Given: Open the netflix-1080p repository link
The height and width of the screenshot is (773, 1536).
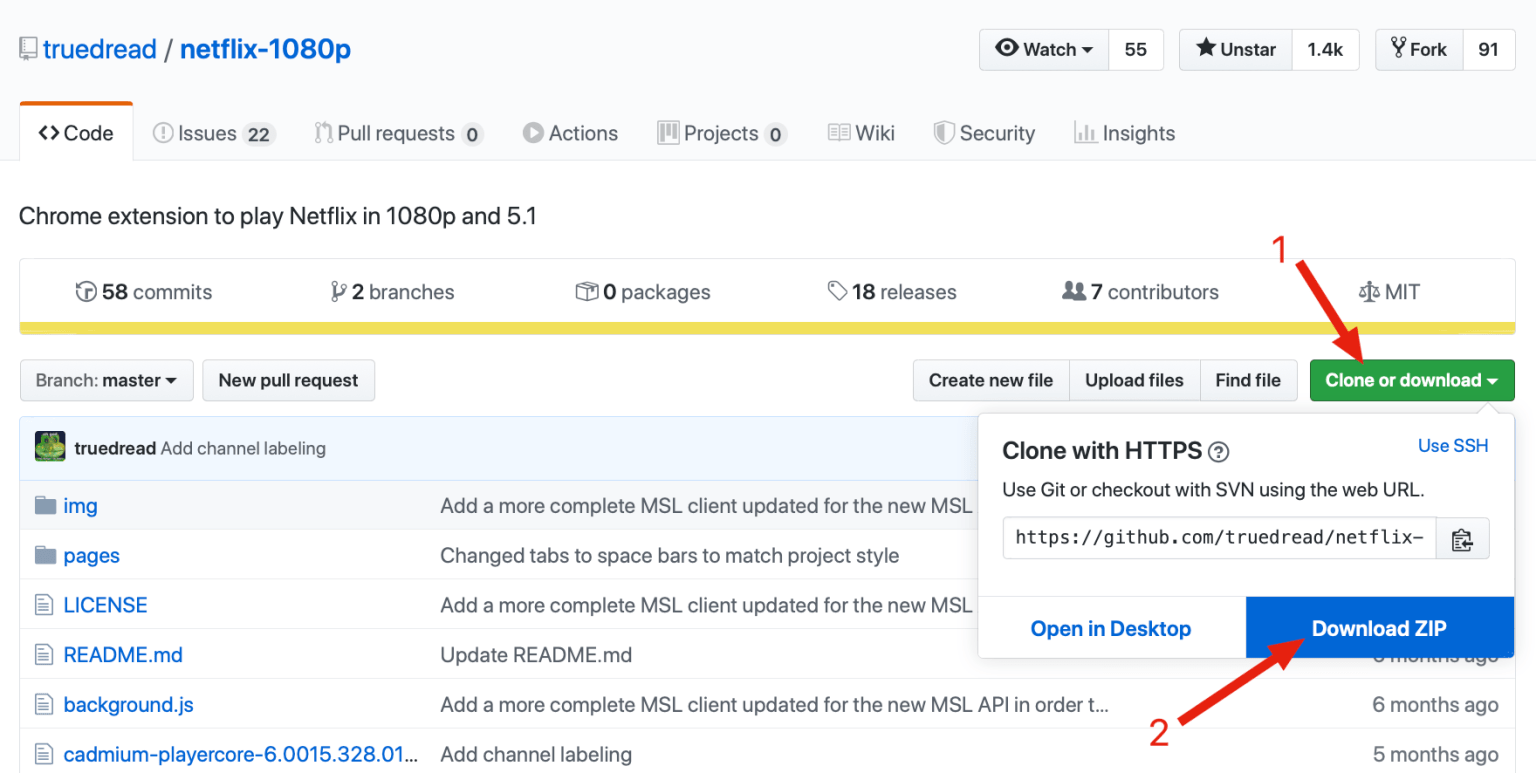Looking at the screenshot, I should click(x=265, y=49).
